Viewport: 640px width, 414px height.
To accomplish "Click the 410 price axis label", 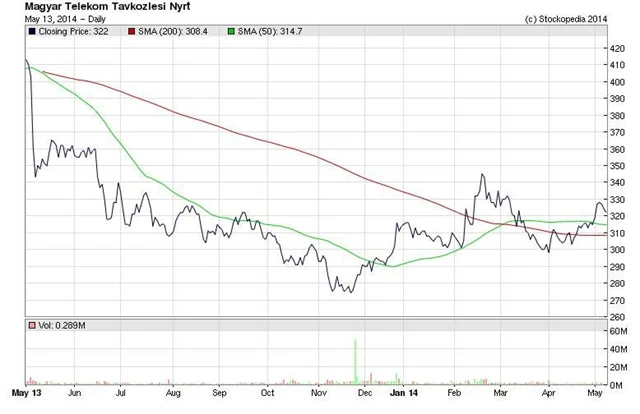I will tap(617, 65).
